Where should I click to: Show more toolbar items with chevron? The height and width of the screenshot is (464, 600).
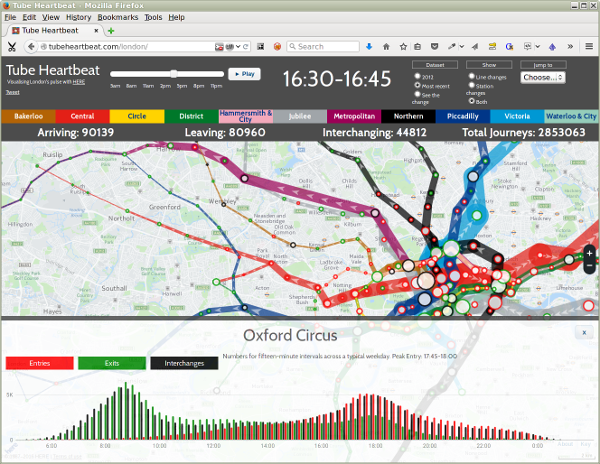tap(570, 47)
